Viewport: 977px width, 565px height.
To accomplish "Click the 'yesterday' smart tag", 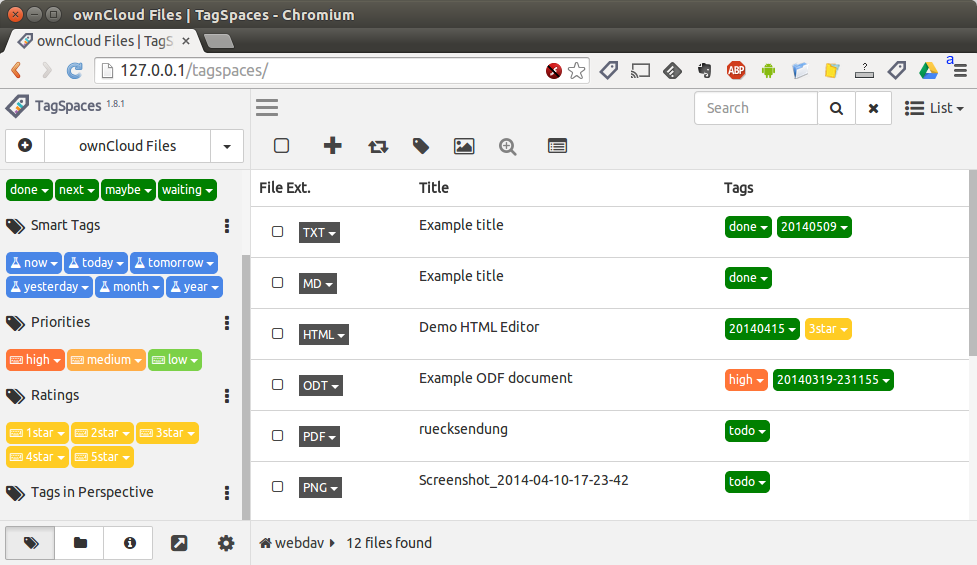I will 49,287.
